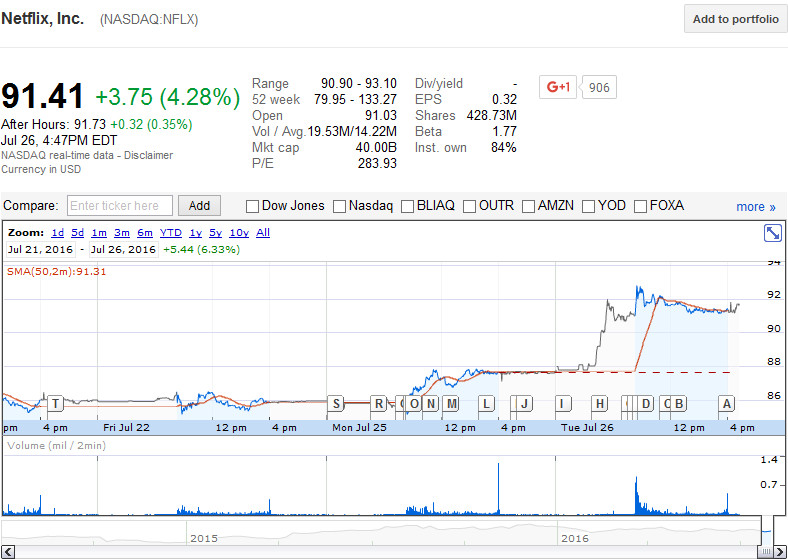
Task: Tick the YOD comparison checkbox
Action: 588,206
